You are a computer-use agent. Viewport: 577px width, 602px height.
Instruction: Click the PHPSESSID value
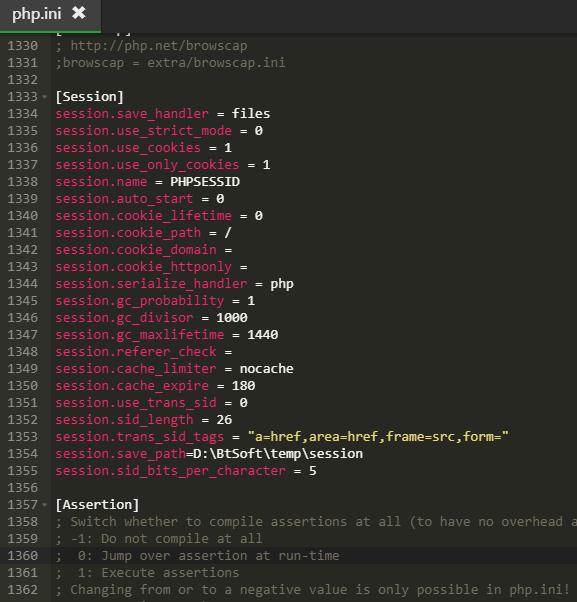click(x=205, y=182)
